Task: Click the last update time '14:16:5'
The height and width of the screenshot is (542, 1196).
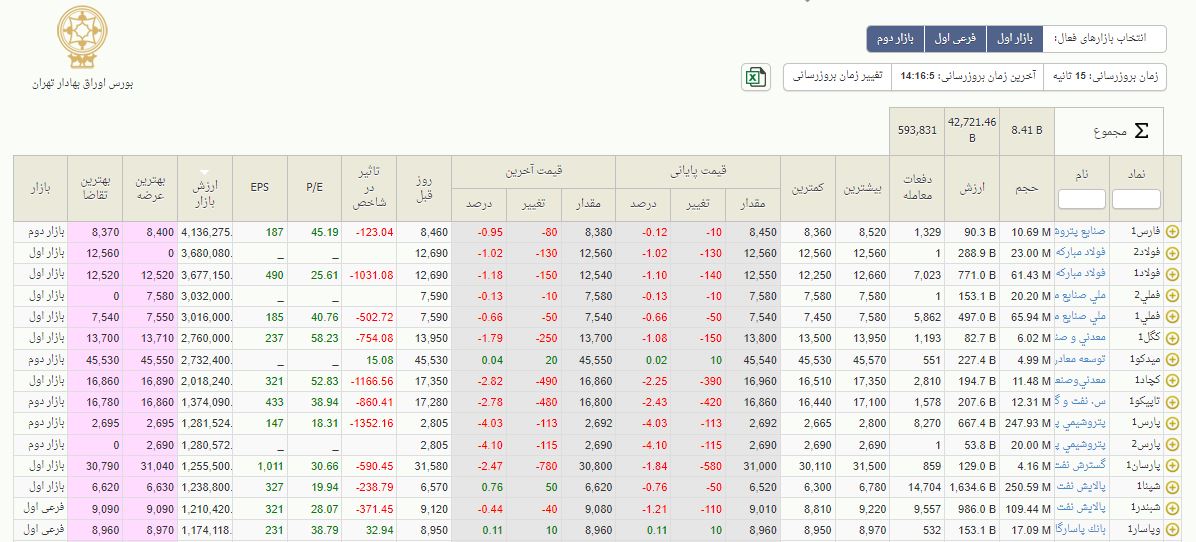Action: (918, 77)
